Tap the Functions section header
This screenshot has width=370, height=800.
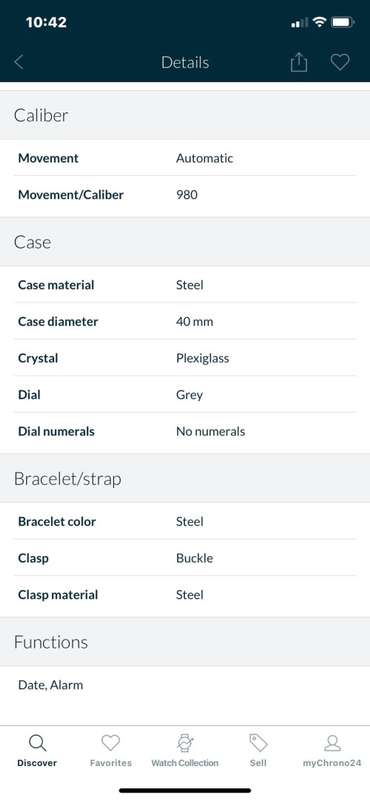point(185,642)
